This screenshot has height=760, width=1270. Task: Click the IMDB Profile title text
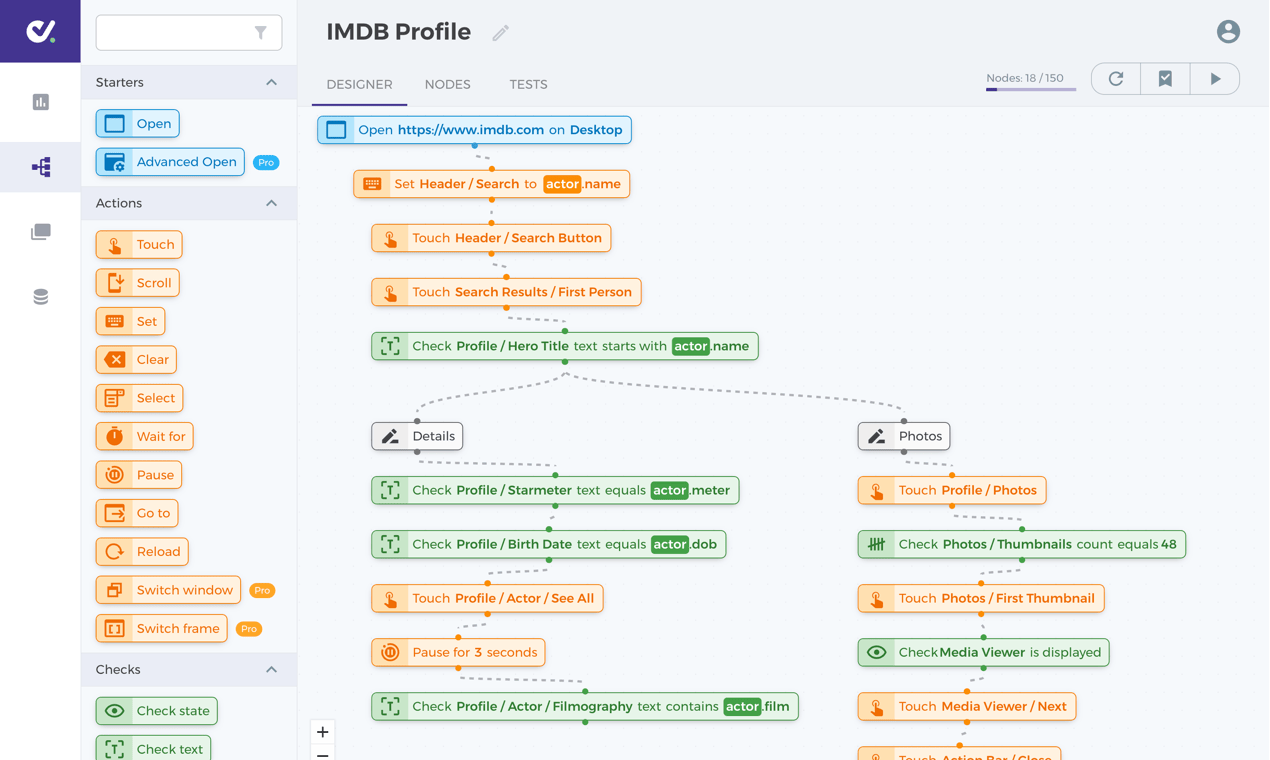399,32
